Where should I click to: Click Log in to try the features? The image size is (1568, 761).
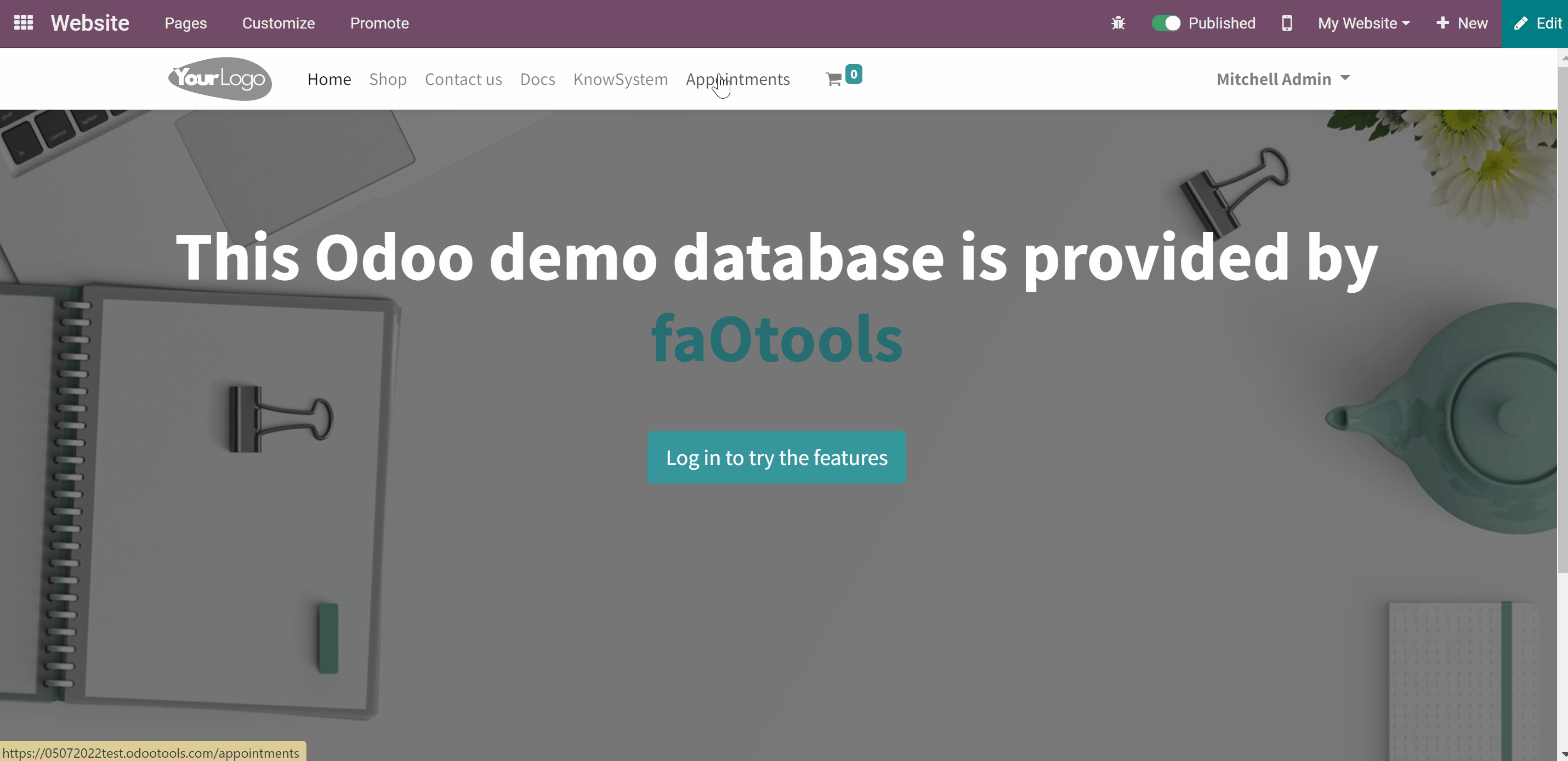(777, 457)
